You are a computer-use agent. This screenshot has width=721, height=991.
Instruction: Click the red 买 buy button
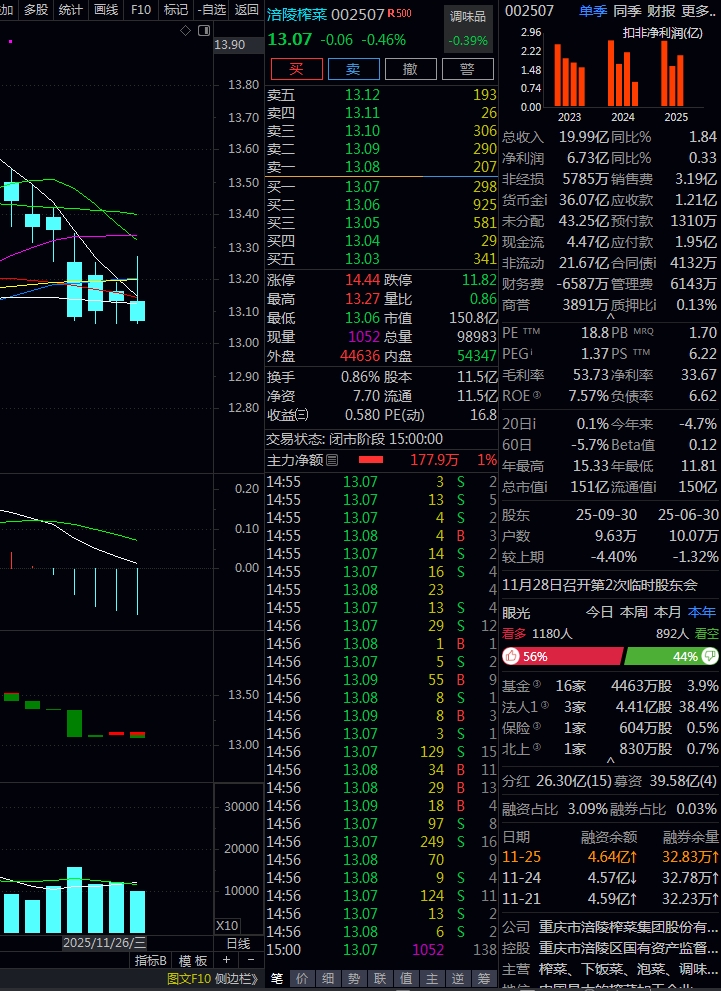tap(296, 69)
